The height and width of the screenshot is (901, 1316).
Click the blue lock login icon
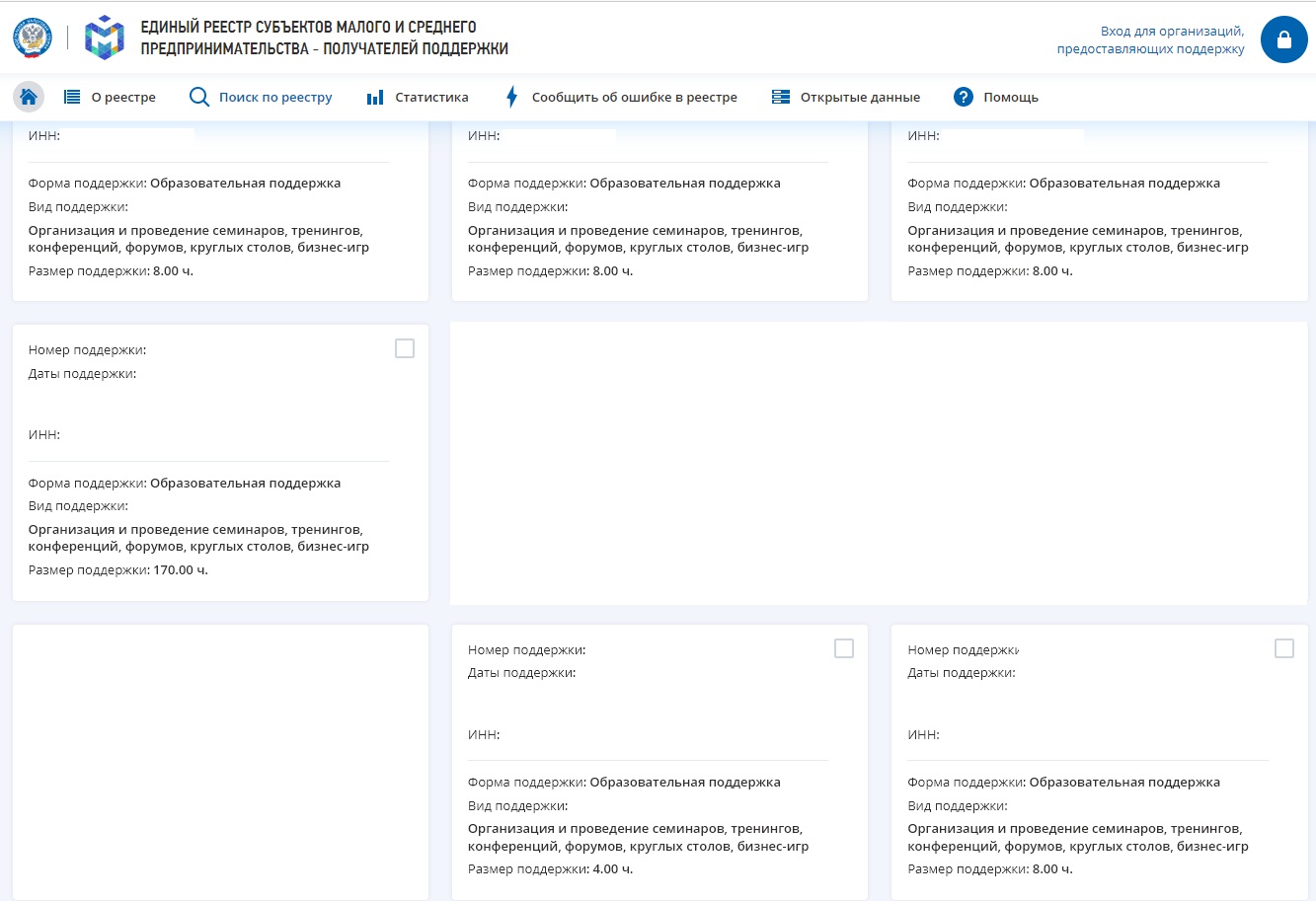click(1283, 39)
